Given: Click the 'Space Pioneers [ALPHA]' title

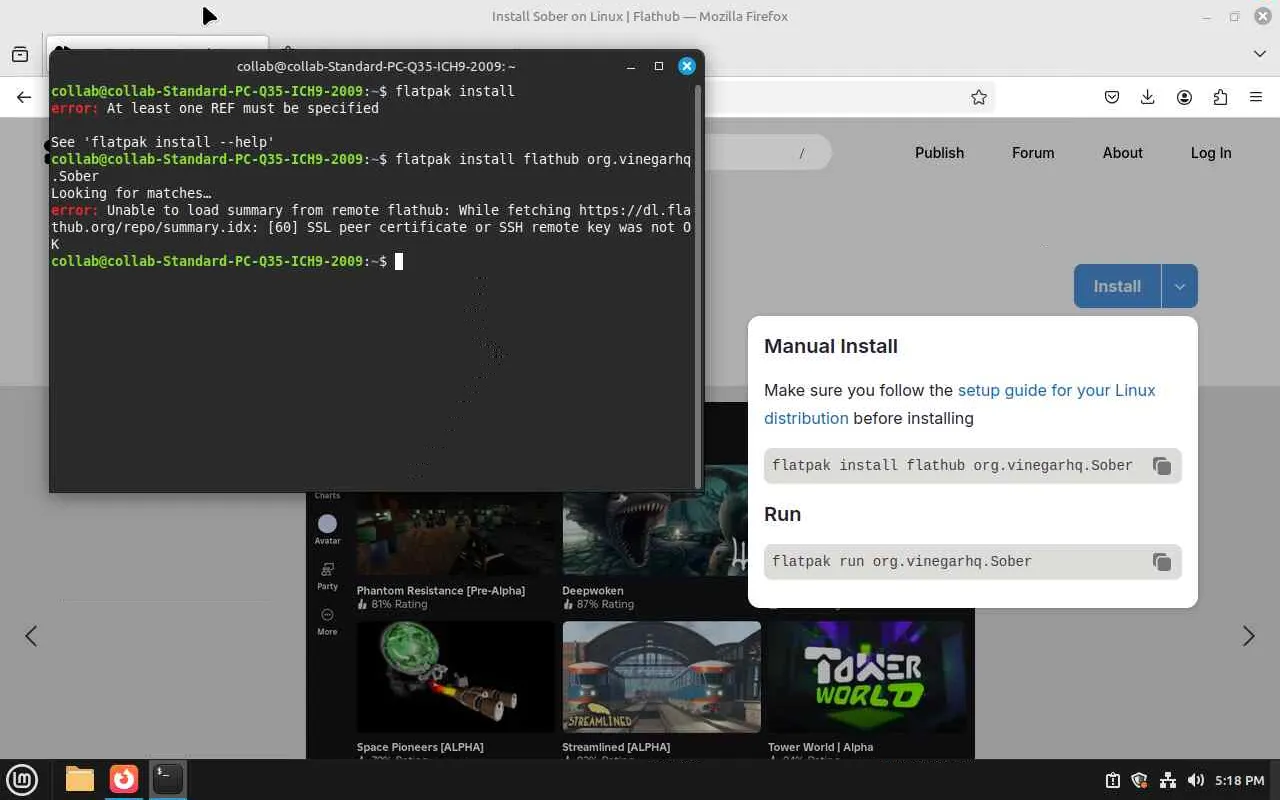Looking at the screenshot, I should 420,747.
